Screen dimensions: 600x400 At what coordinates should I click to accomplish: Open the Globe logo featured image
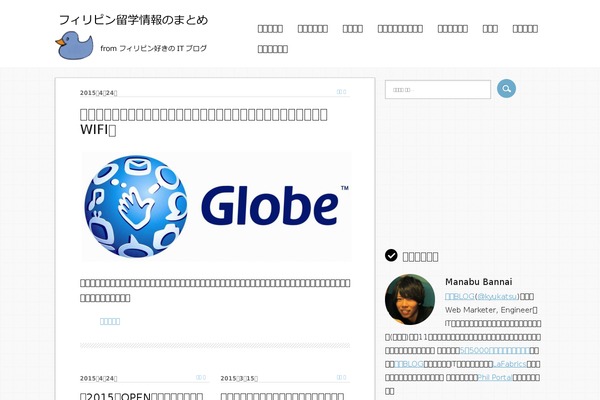tap(216, 206)
